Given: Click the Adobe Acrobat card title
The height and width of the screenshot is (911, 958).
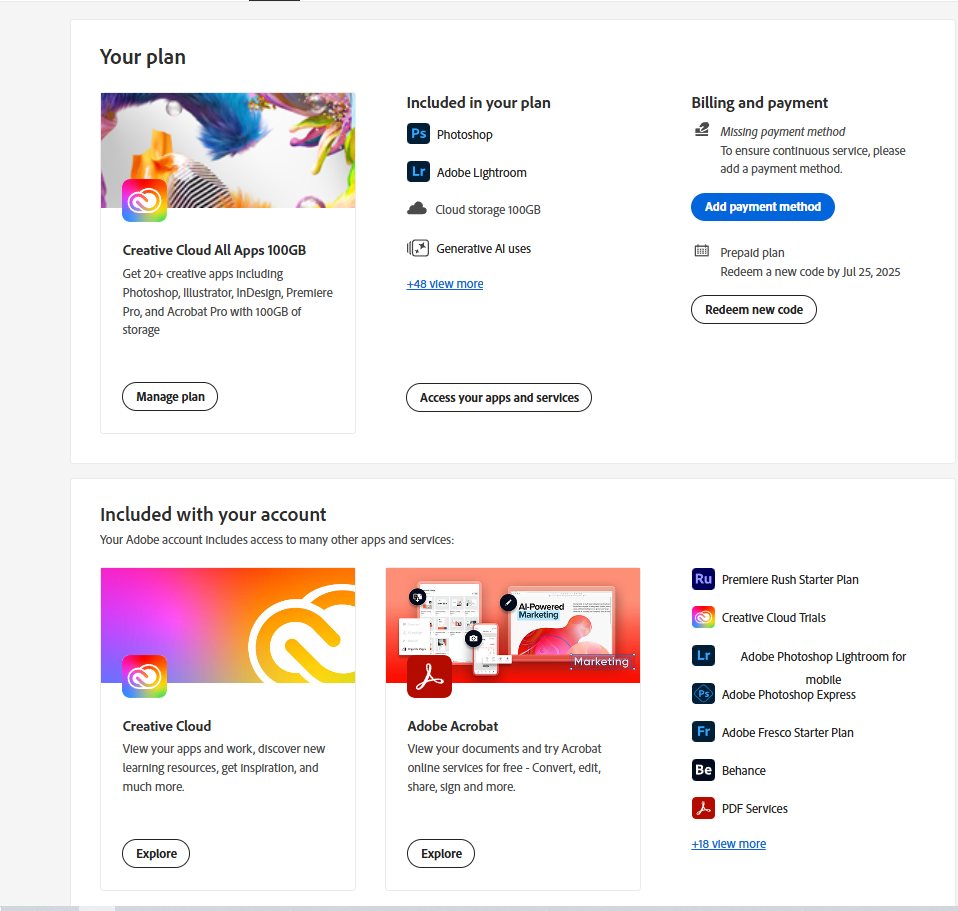Looking at the screenshot, I should [453, 726].
